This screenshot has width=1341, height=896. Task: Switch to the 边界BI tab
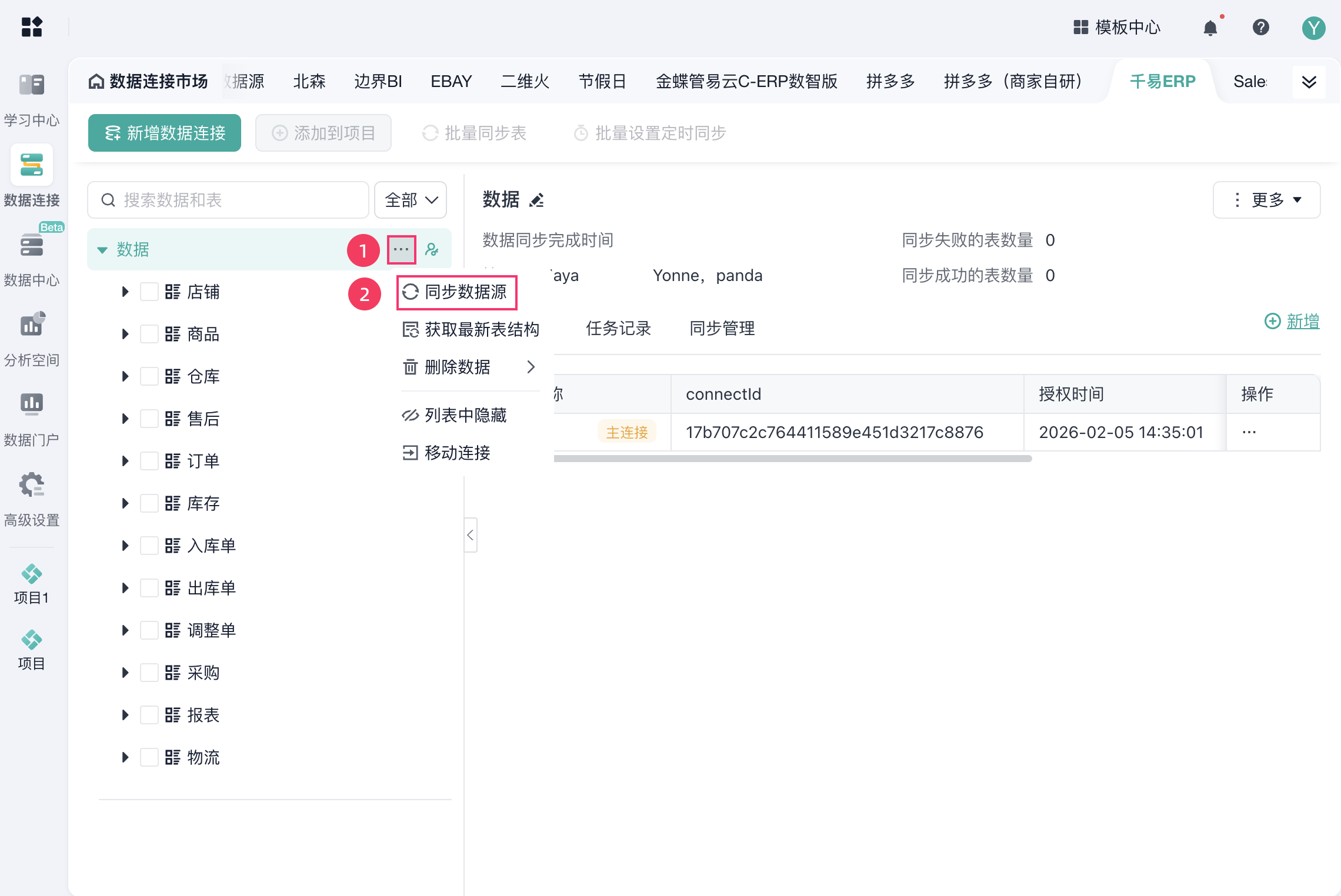pyautogui.click(x=378, y=81)
